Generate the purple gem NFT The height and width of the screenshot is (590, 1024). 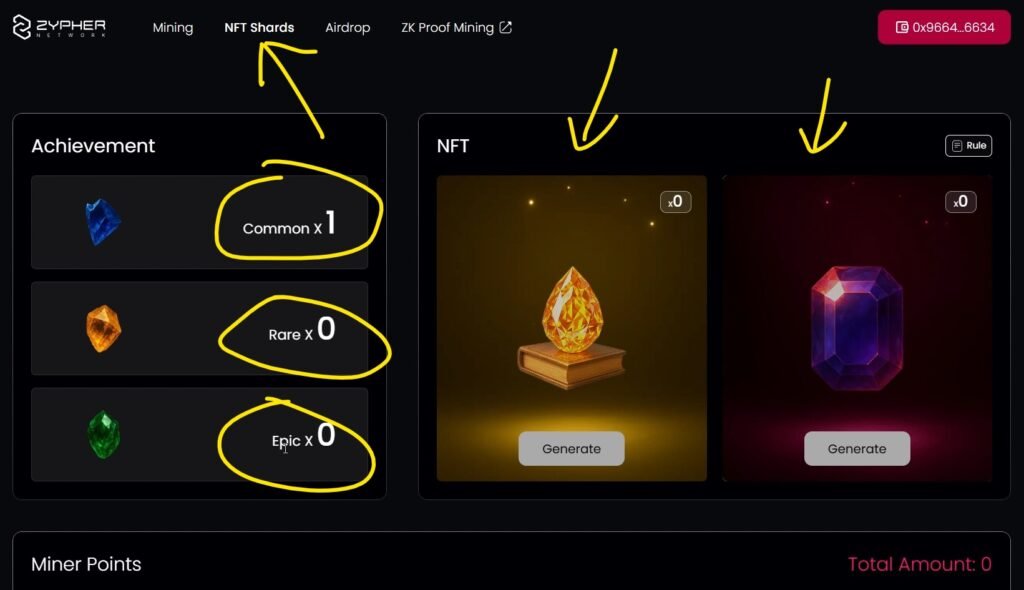coord(857,449)
